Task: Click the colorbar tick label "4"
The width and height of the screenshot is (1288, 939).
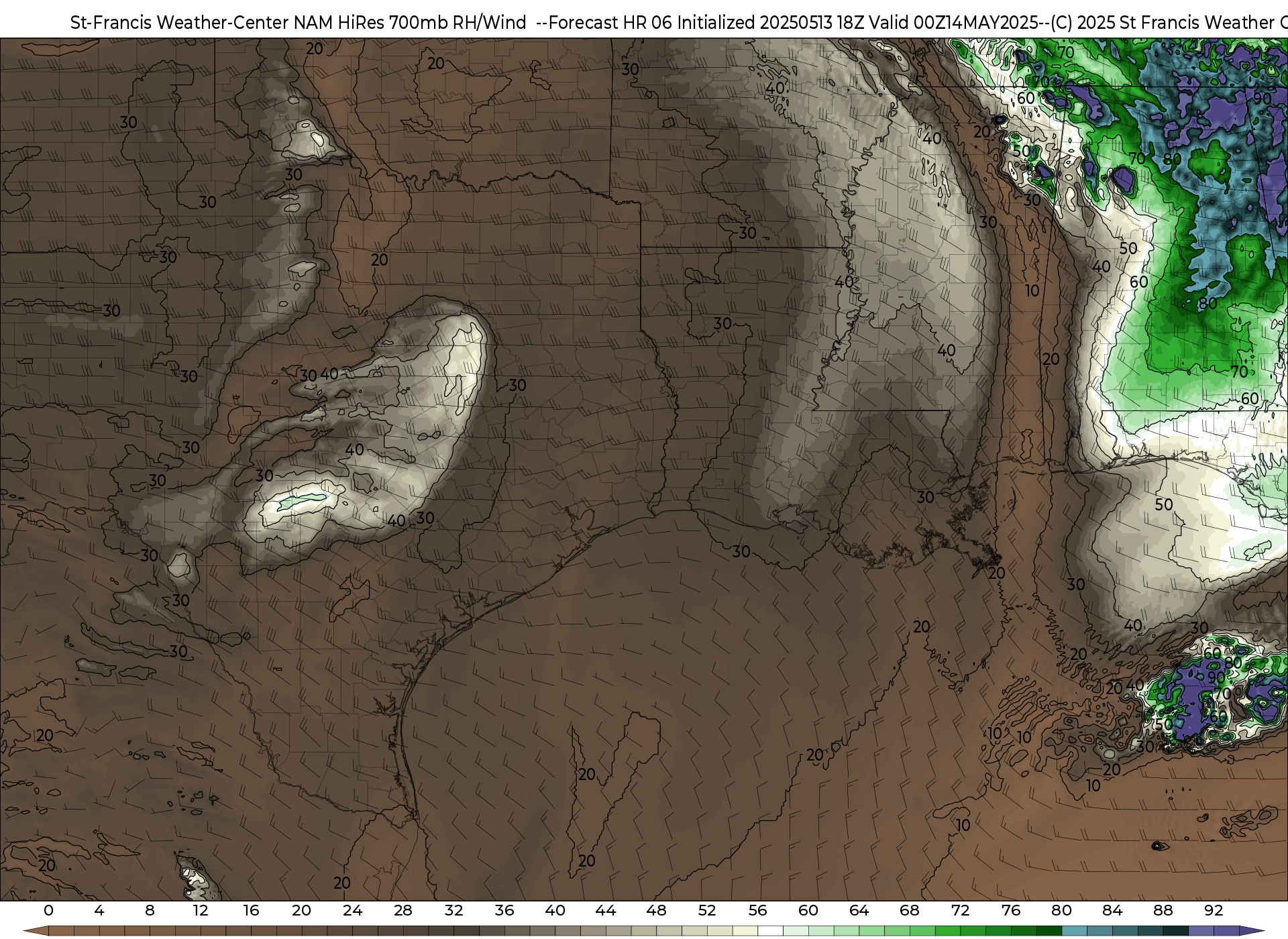Action: pyautogui.click(x=99, y=910)
